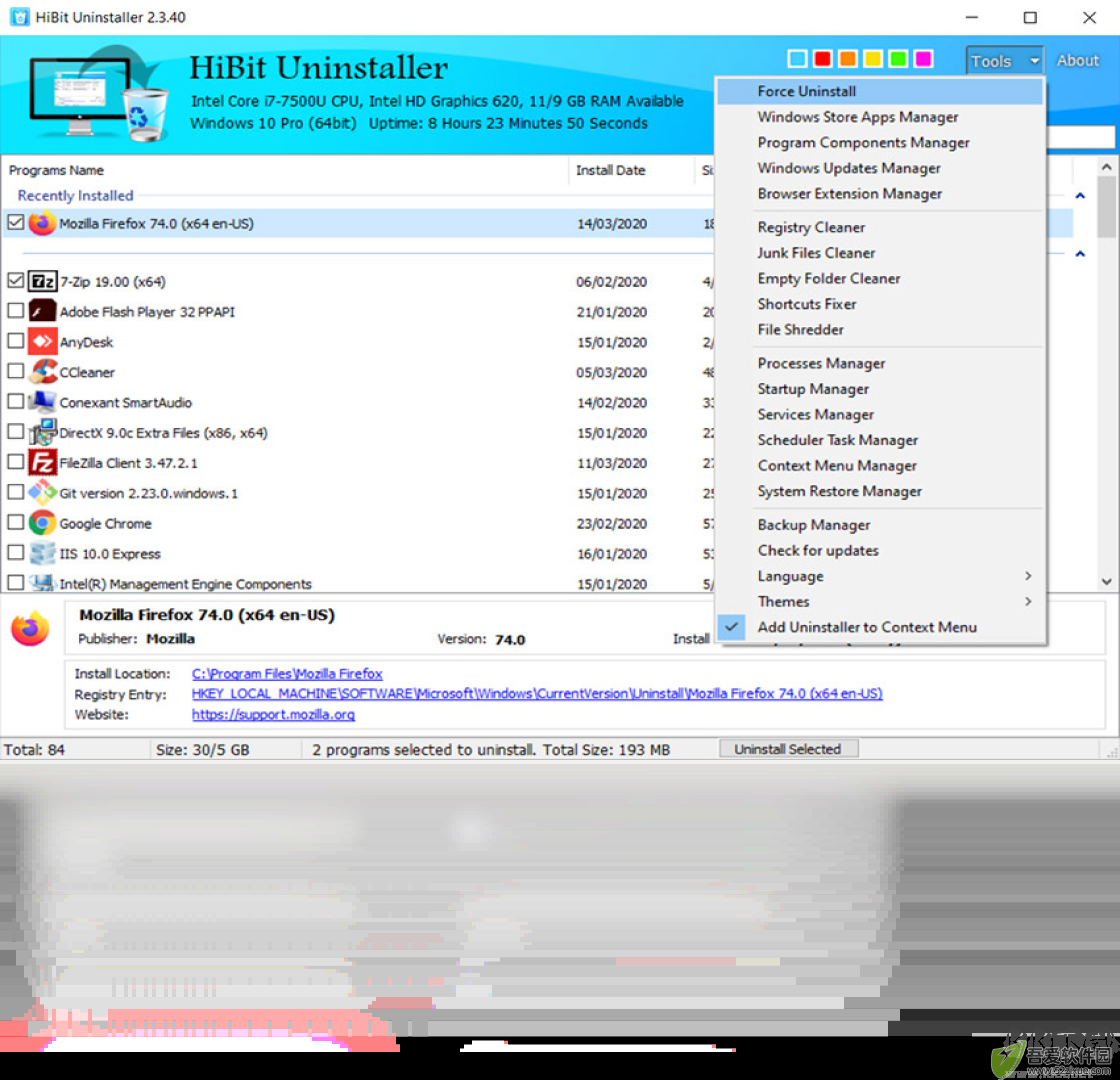This screenshot has height=1080, width=1120.
Task: Check the Google Chrome checkbox
Action: [16, 522]
